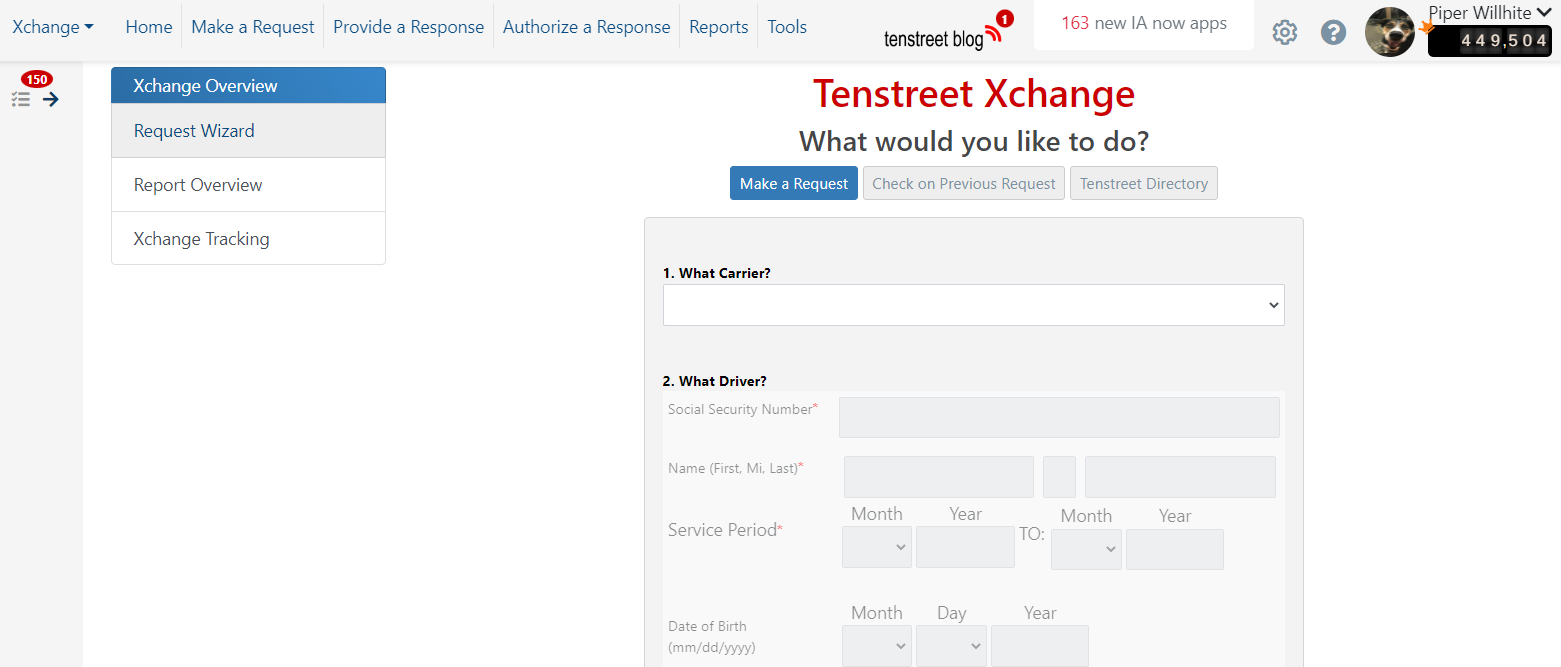
Task: Click the Tenstreet Directory button
Action: click(1144, 183)
